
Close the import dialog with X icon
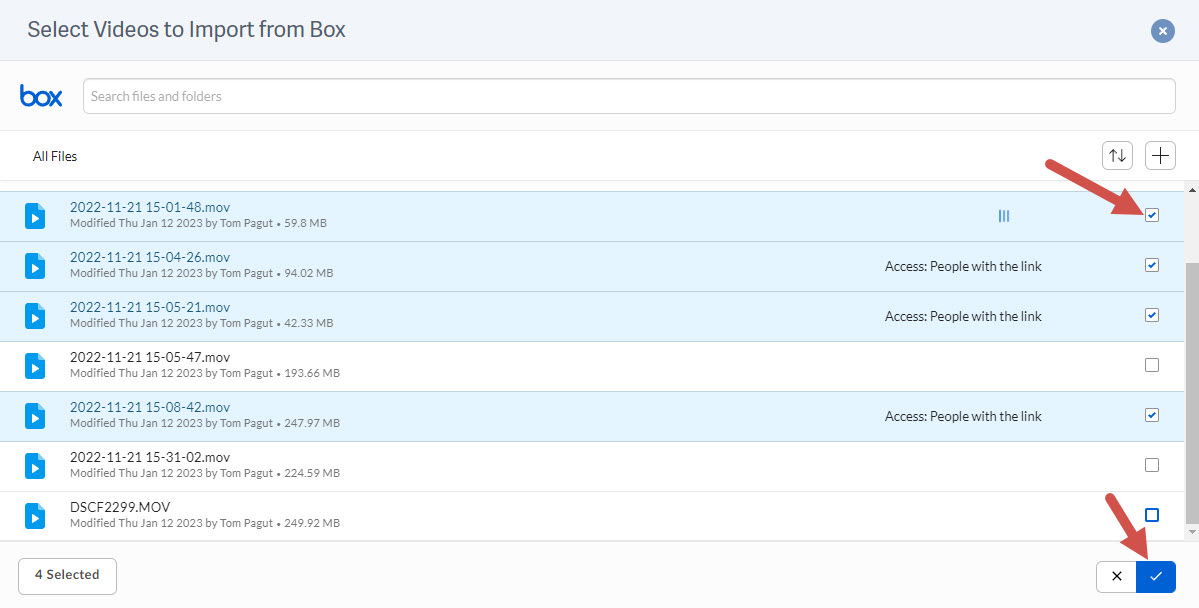click(x=1162, y=32)
